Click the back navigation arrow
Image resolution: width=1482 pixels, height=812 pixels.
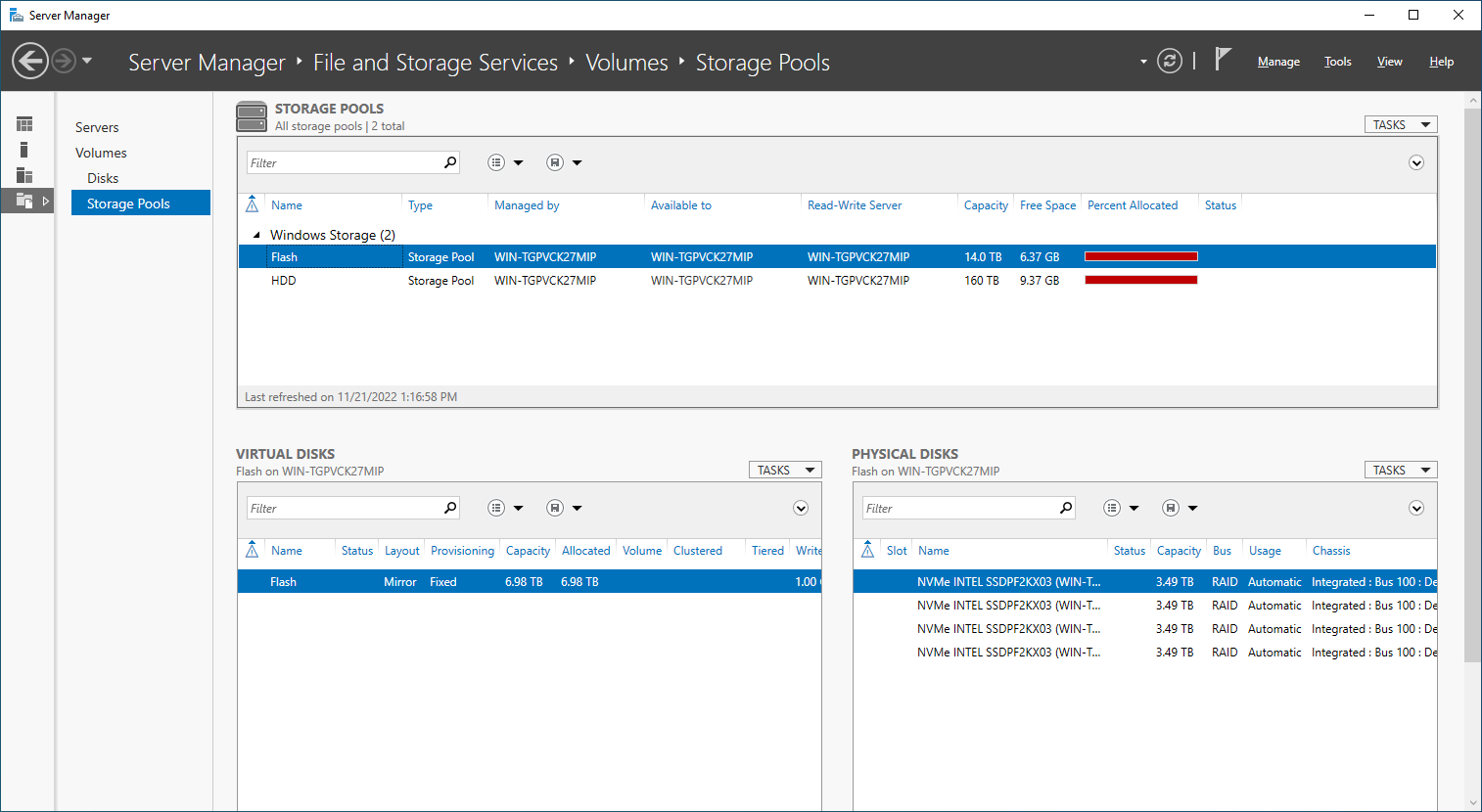[x=30, y=61]
